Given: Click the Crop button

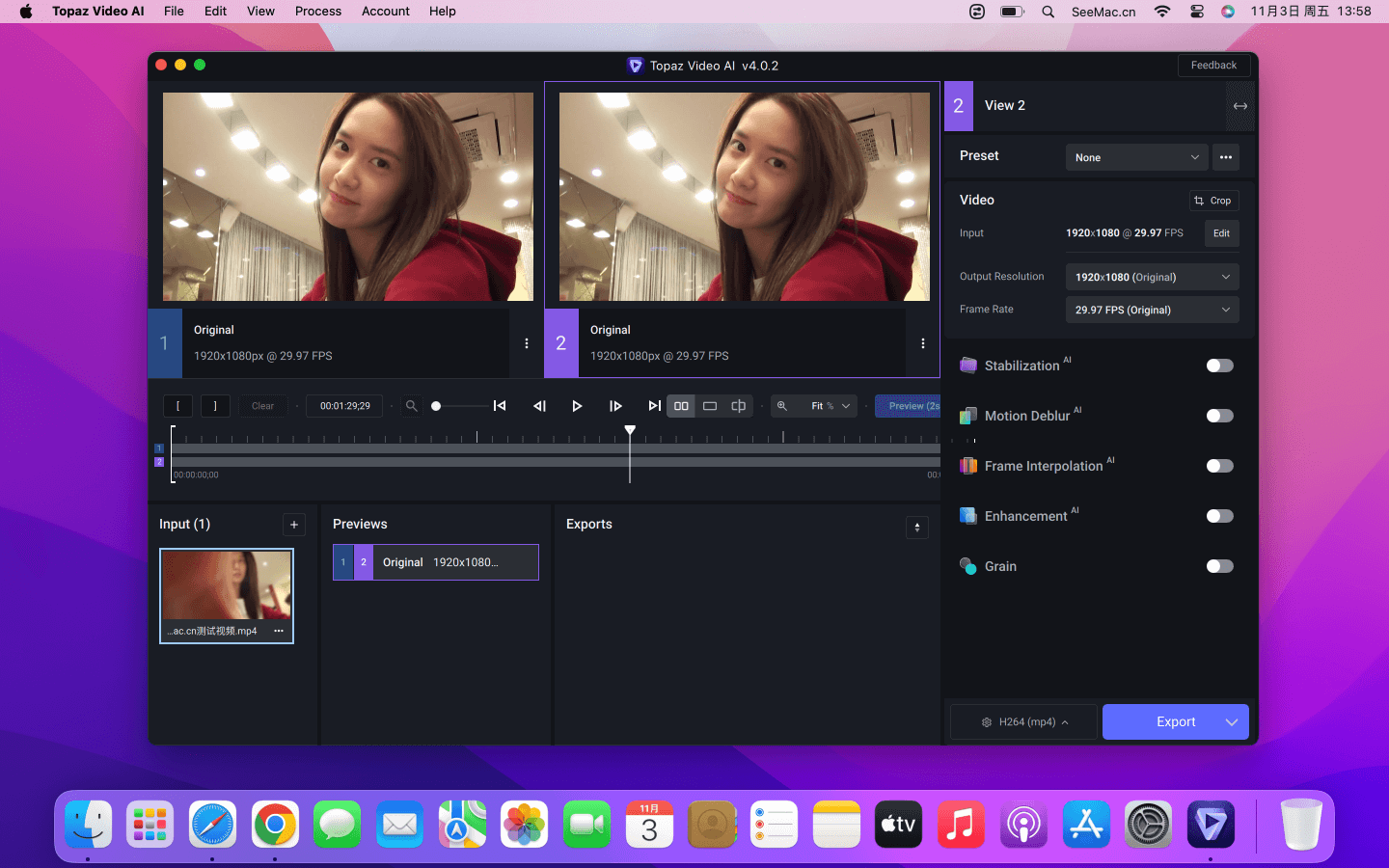Looking at the screenshot, I should pos(1213,201).
